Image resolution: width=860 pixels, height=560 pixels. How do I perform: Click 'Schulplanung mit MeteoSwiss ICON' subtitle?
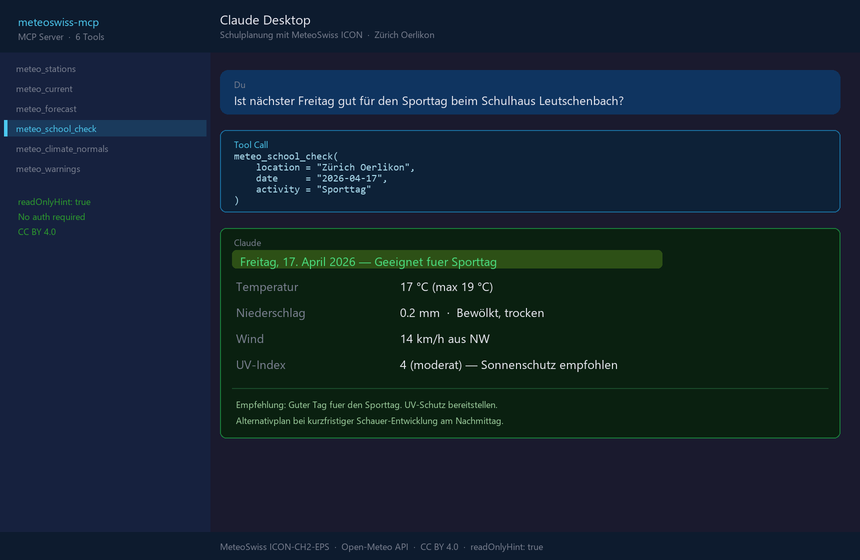(x=291, y=35)
